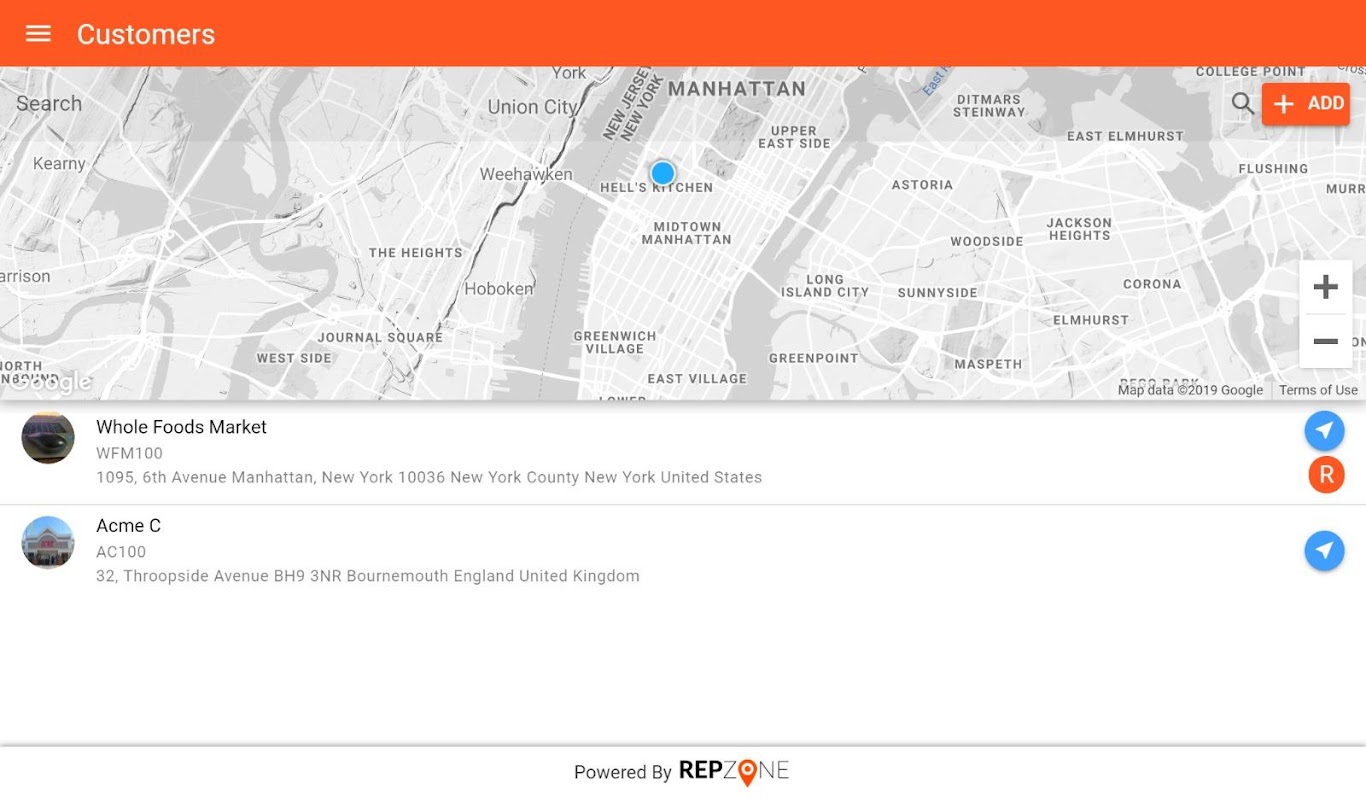The image size is (1366, 800).
Task: Click the Weehawken map label
Action: click(526, 174)
